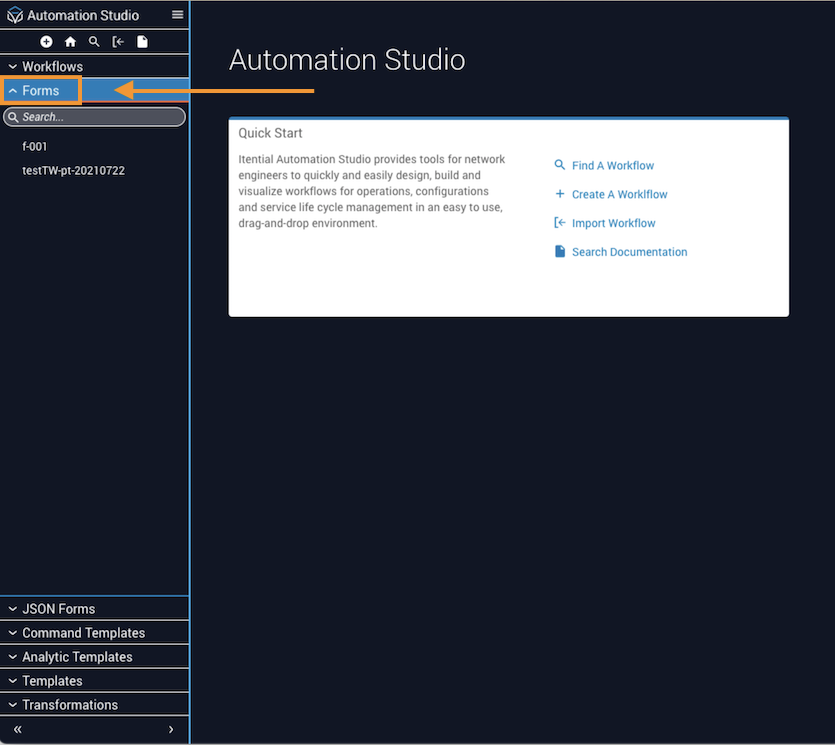Expand the Analytic Templates section

pyautogui.click(x=95, y=657)
